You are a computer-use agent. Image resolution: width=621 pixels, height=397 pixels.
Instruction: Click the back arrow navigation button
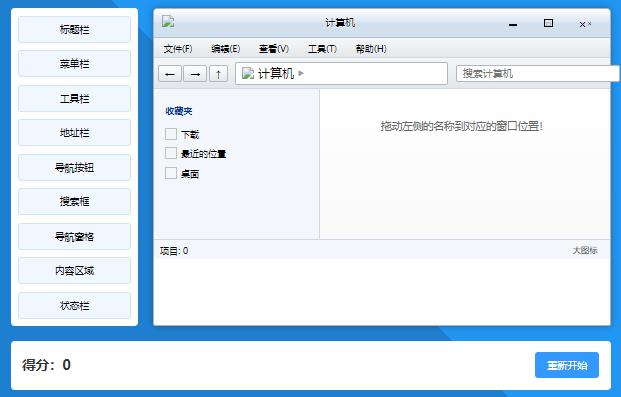(170, 74)
